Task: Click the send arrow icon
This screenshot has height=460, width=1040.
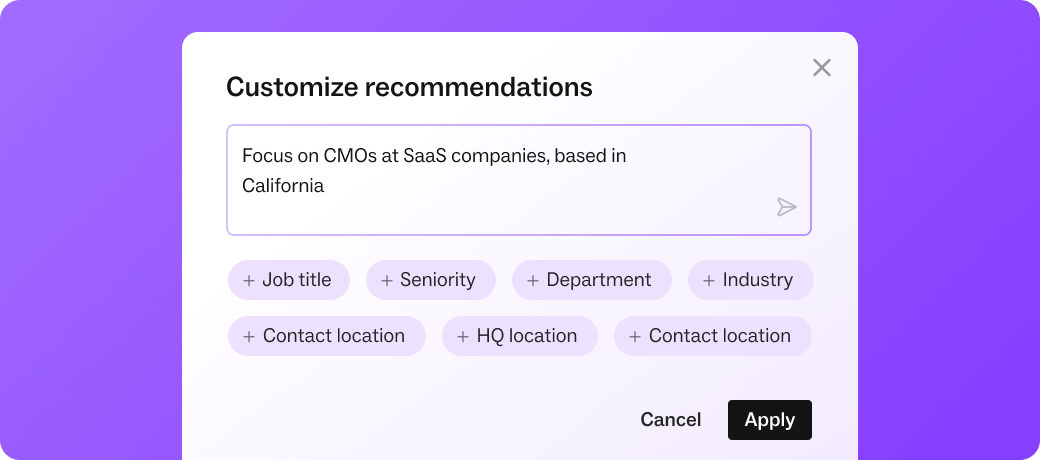Action: click(x=787, y=207)
